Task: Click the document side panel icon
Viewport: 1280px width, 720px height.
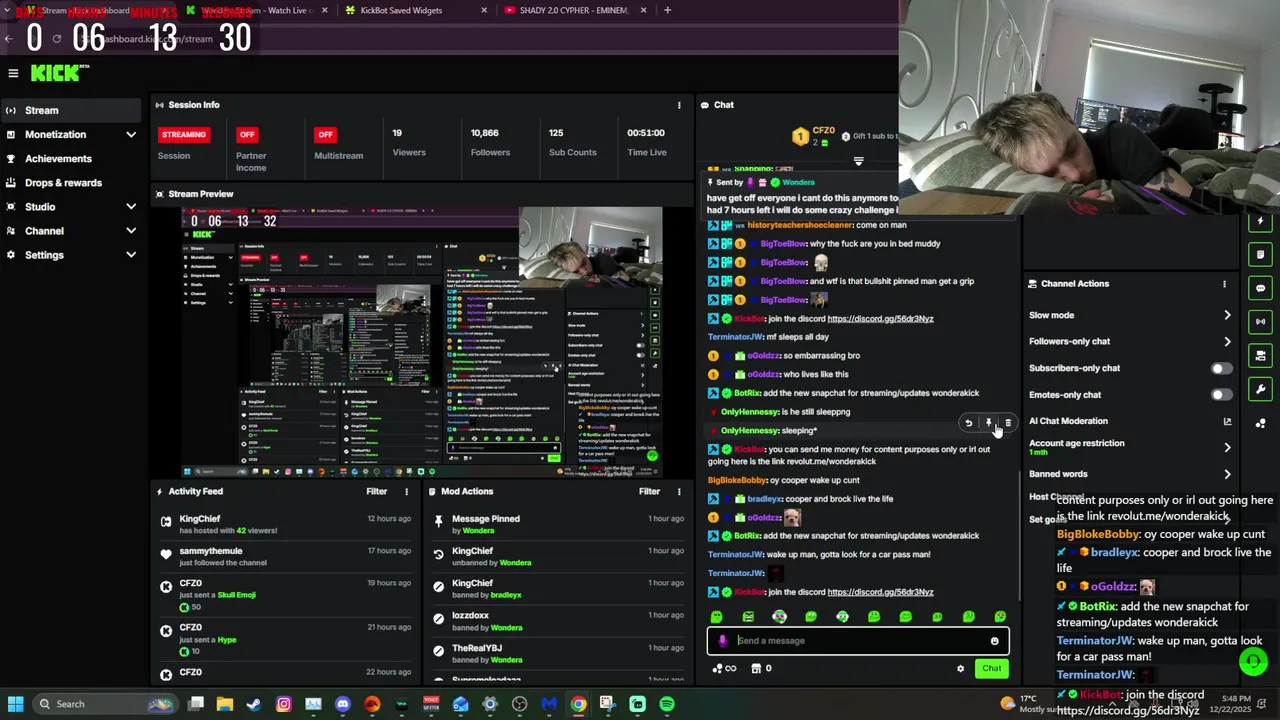Action: (x=1260, y=254)
